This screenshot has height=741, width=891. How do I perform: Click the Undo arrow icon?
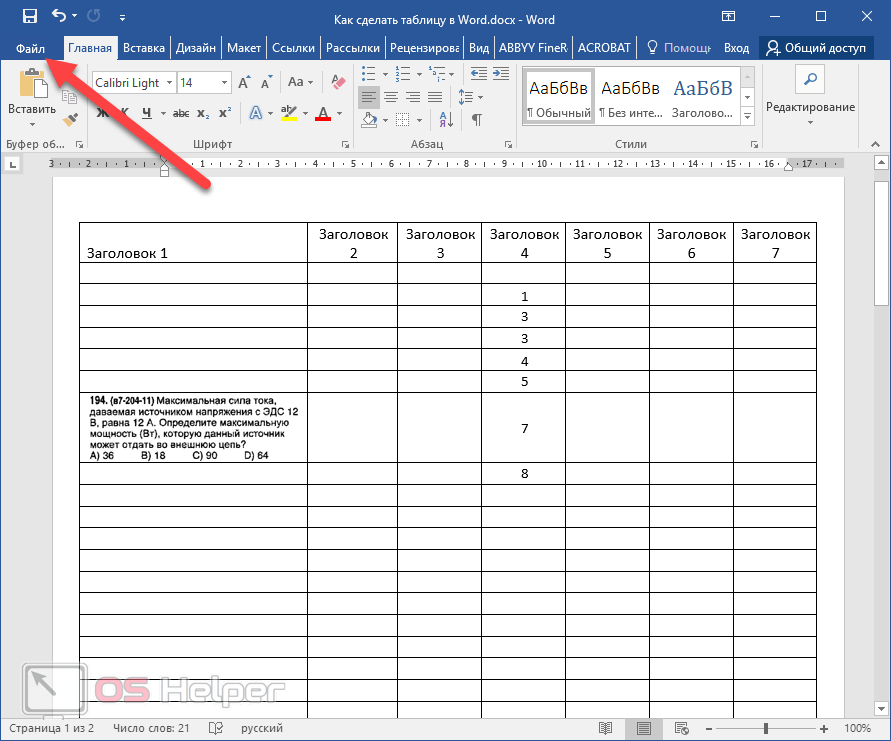pyautogui.click(x=59, y=17)
